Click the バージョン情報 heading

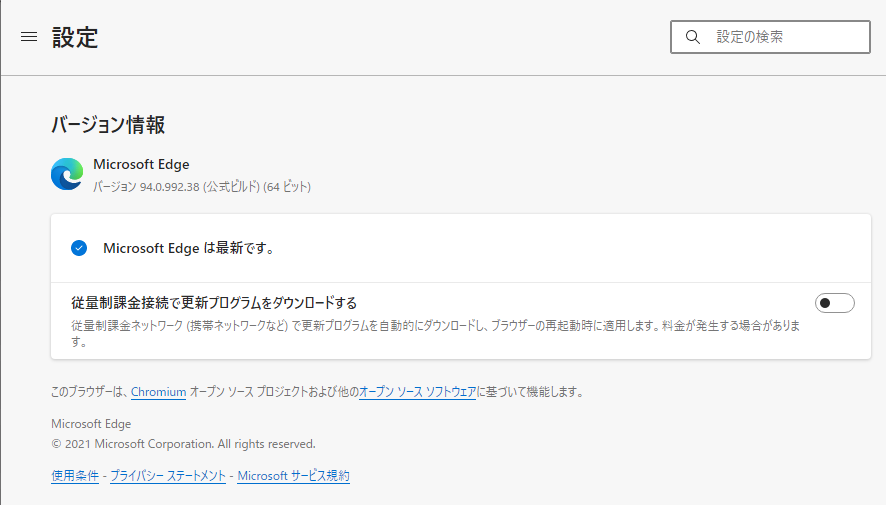tap(108, 125)
